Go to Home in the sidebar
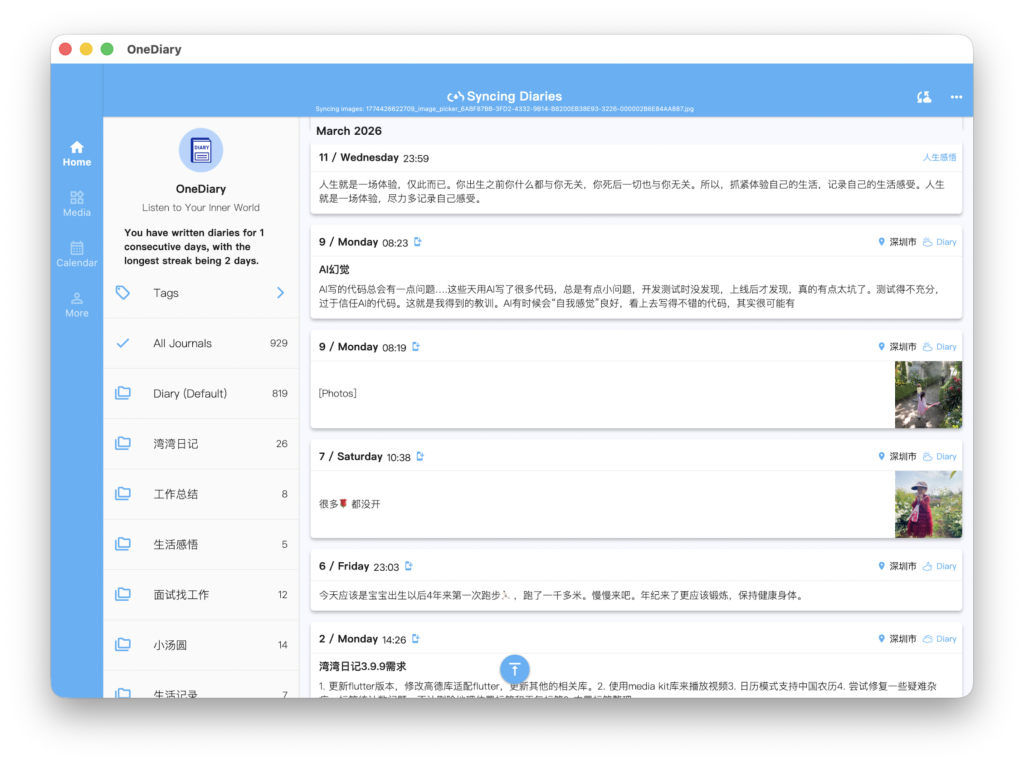The height and width of the screenshot is (765, 1024). [77, 153]
